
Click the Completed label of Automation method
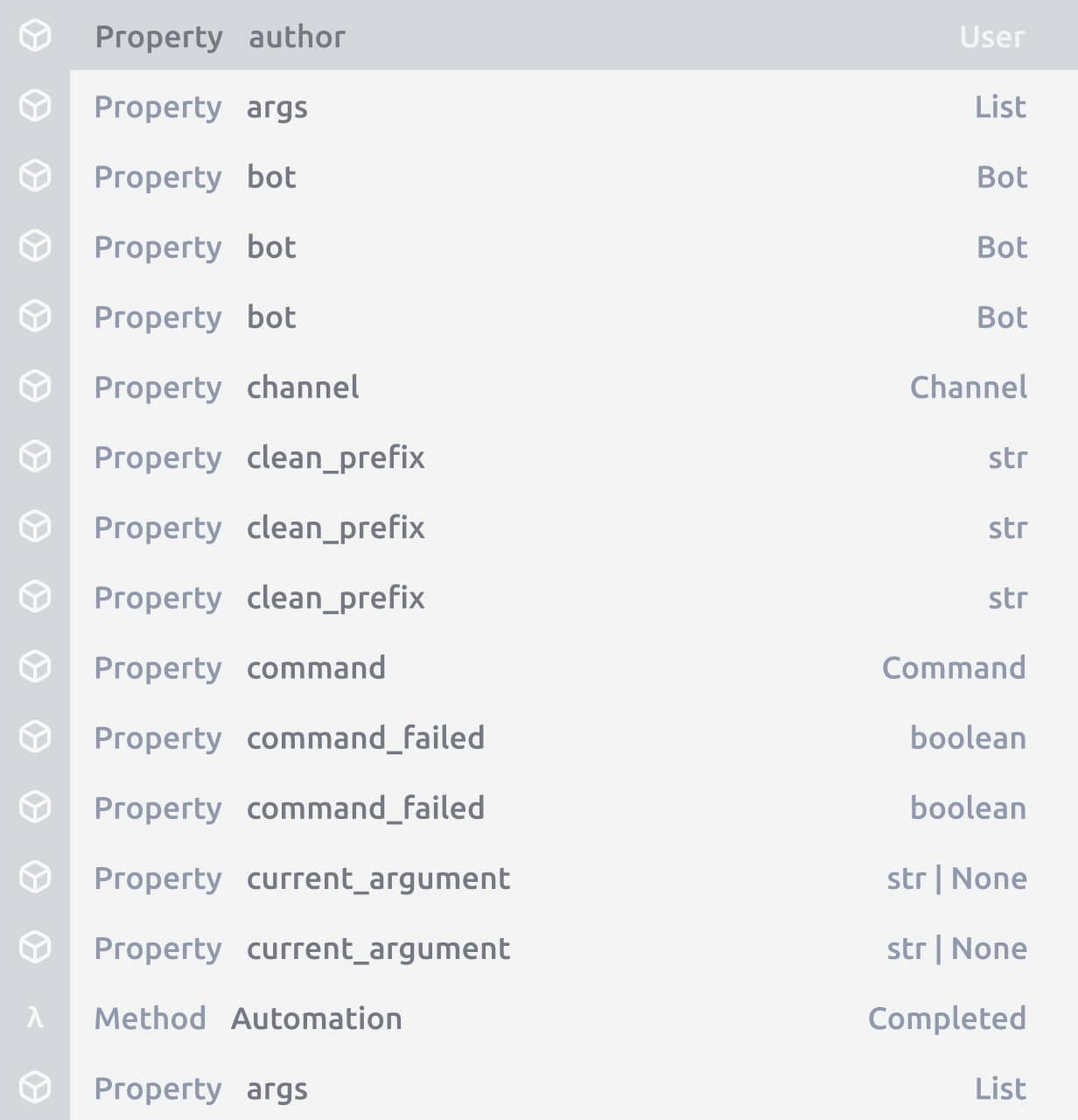(946, 1018)
